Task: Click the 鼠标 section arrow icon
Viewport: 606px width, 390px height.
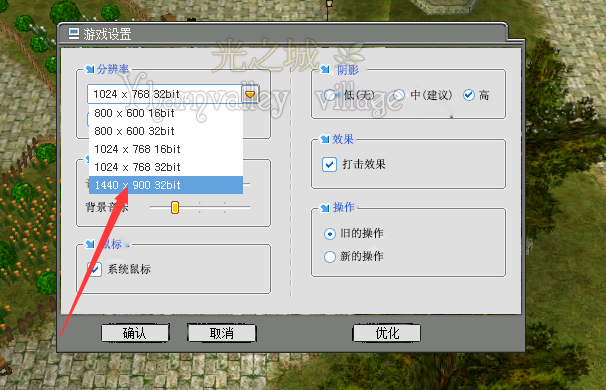Action: [x=90, y=244]
